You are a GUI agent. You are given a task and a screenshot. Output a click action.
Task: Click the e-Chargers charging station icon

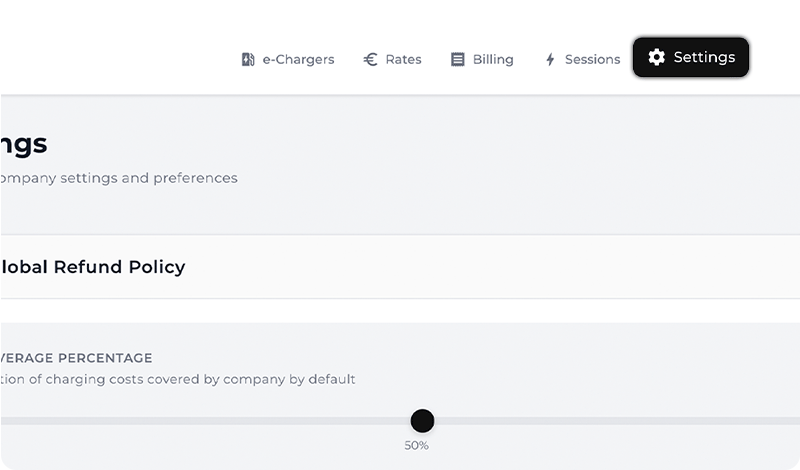coord(248,59)
